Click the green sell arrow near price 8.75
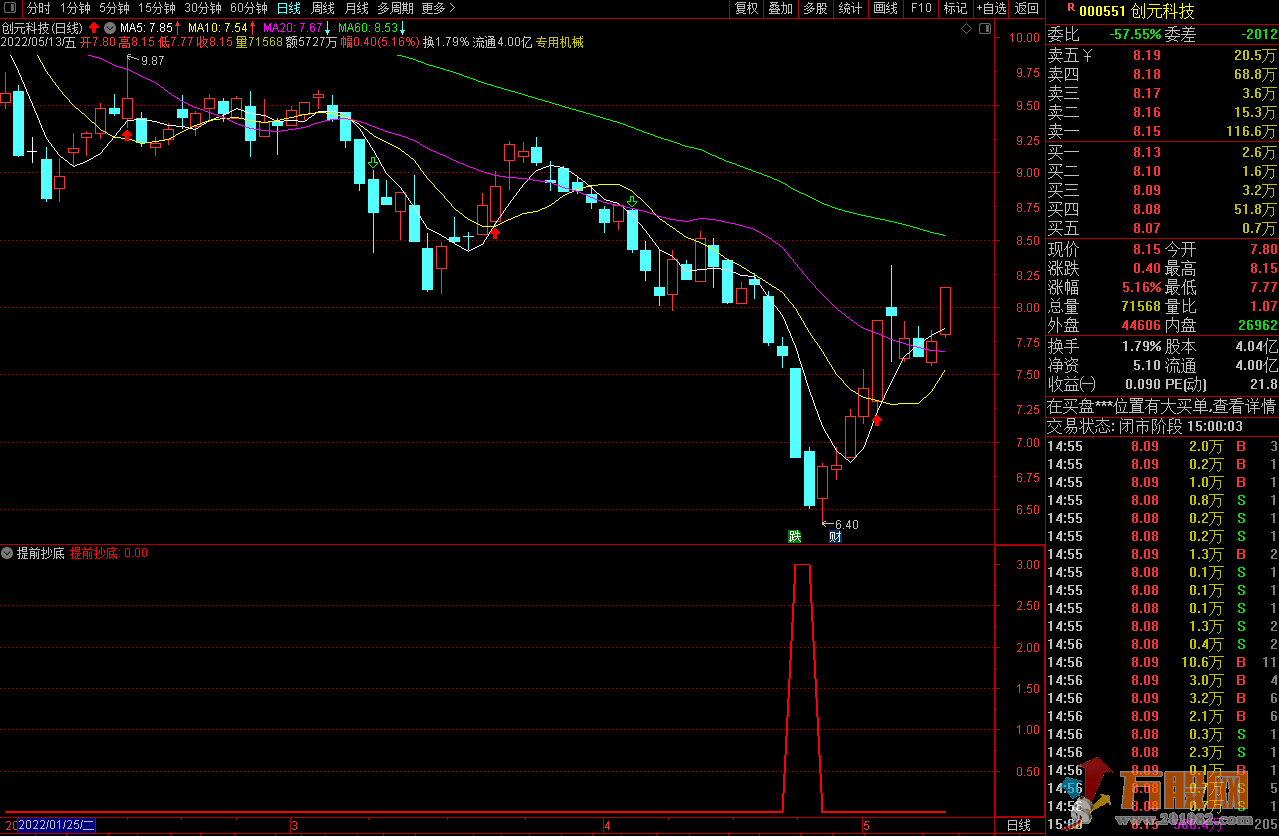The height and width of the screenshot is (836, 1279). pos(632,203)
